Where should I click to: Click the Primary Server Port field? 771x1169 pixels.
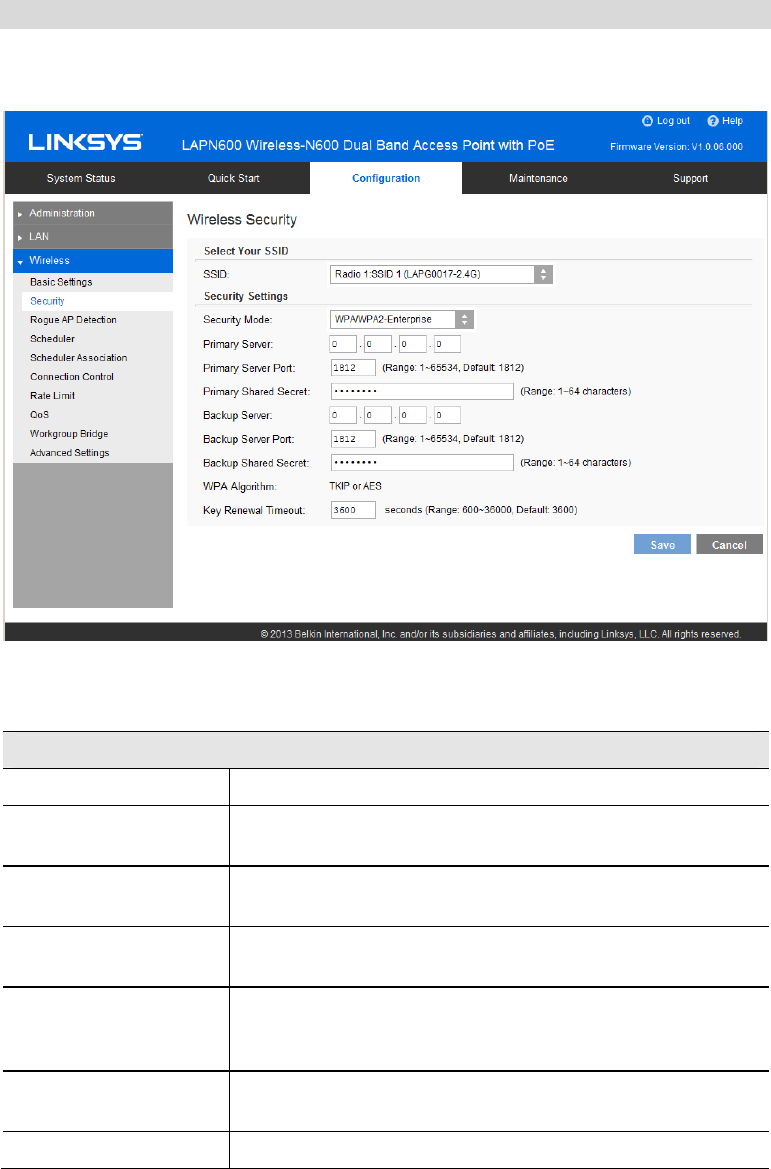[x=353, y=368]
